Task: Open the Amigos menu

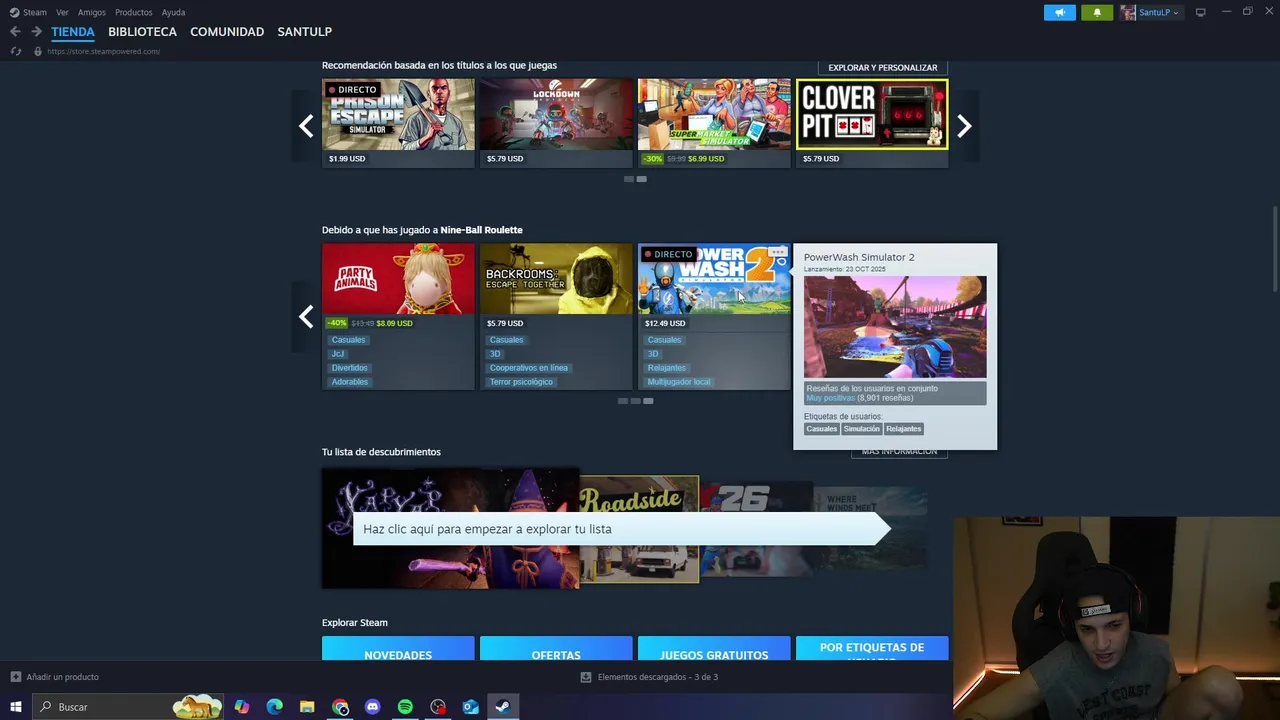Action: [92, 12]
